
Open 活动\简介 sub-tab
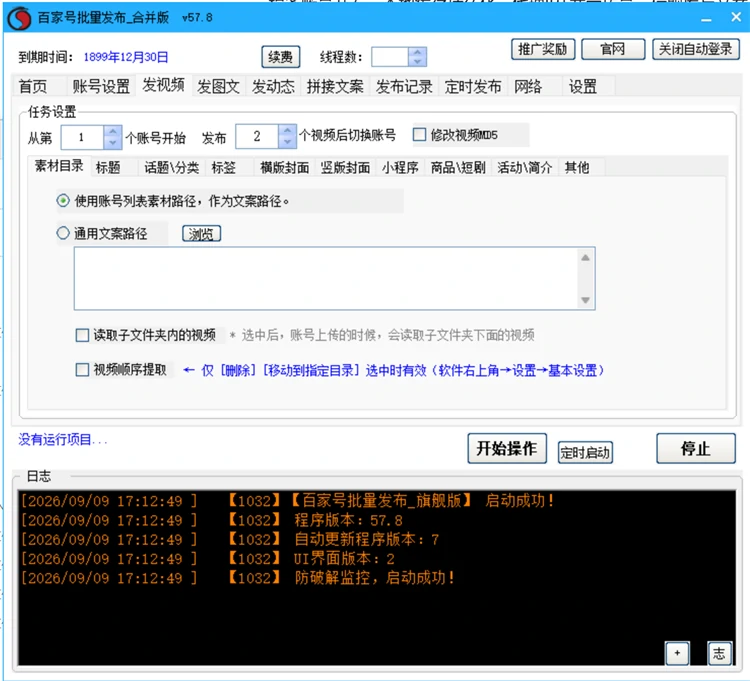[525, 167]
